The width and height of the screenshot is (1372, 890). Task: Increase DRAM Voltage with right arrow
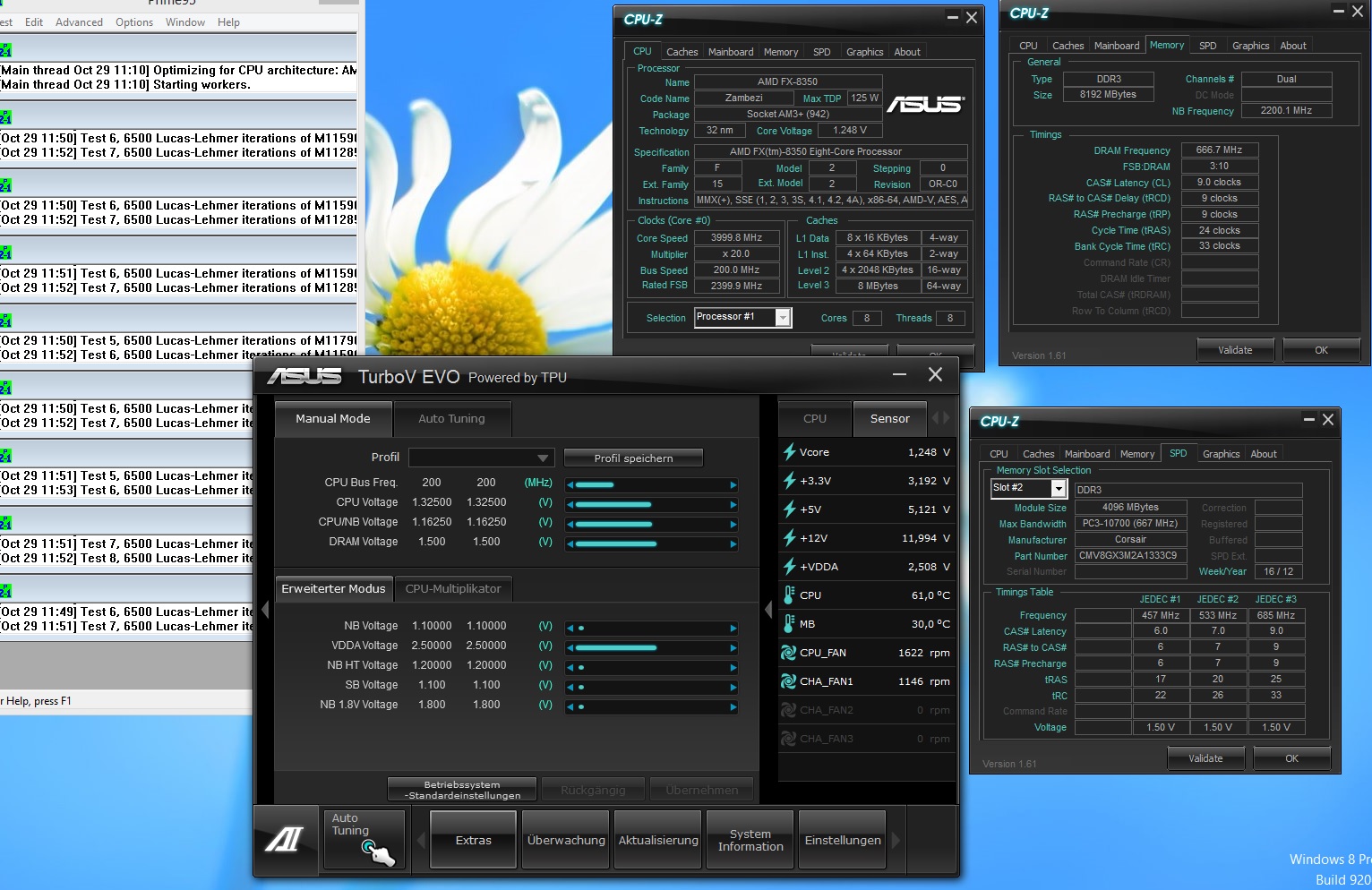click(x=733, y=544)
